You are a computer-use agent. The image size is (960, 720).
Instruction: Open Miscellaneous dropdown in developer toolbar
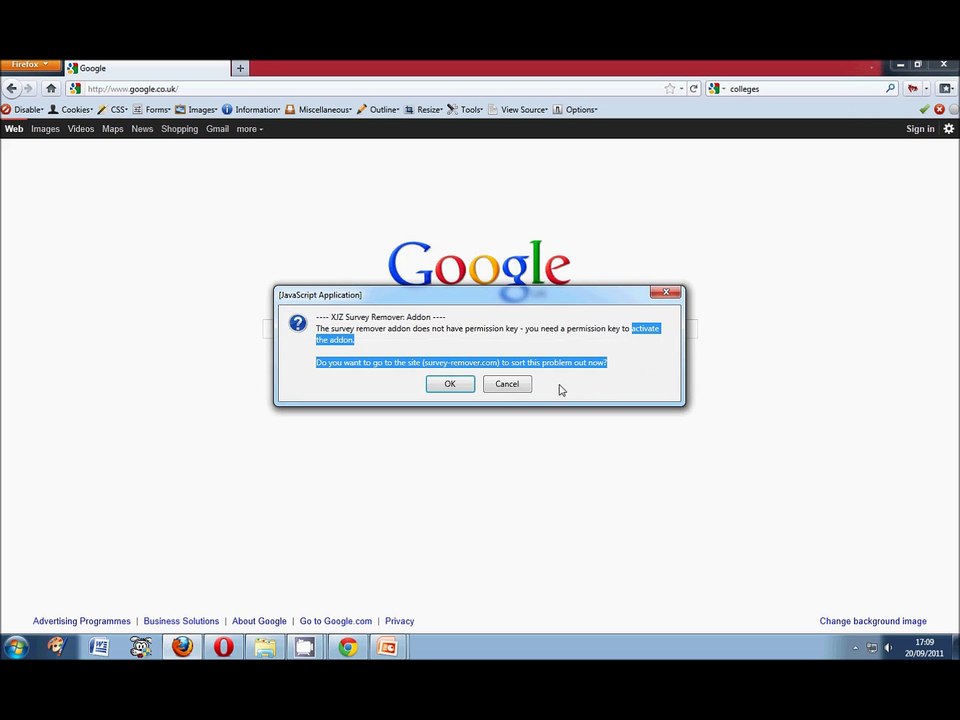coord(318,110)
